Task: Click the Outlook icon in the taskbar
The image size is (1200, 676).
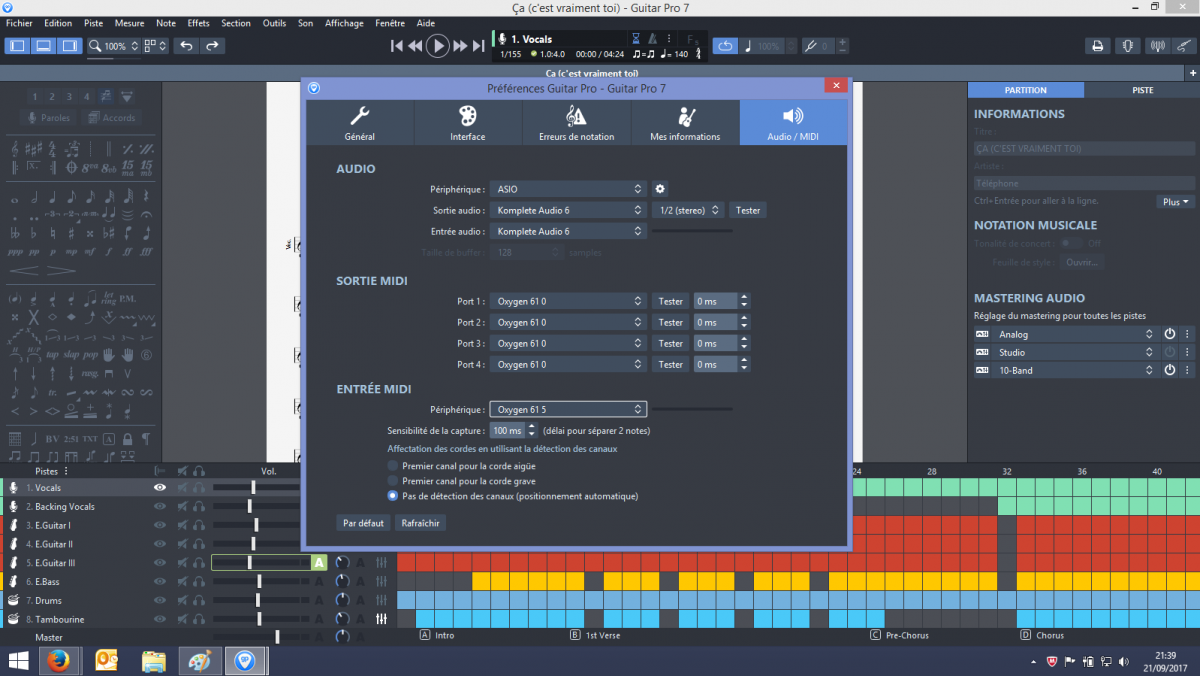Action: 107,660
